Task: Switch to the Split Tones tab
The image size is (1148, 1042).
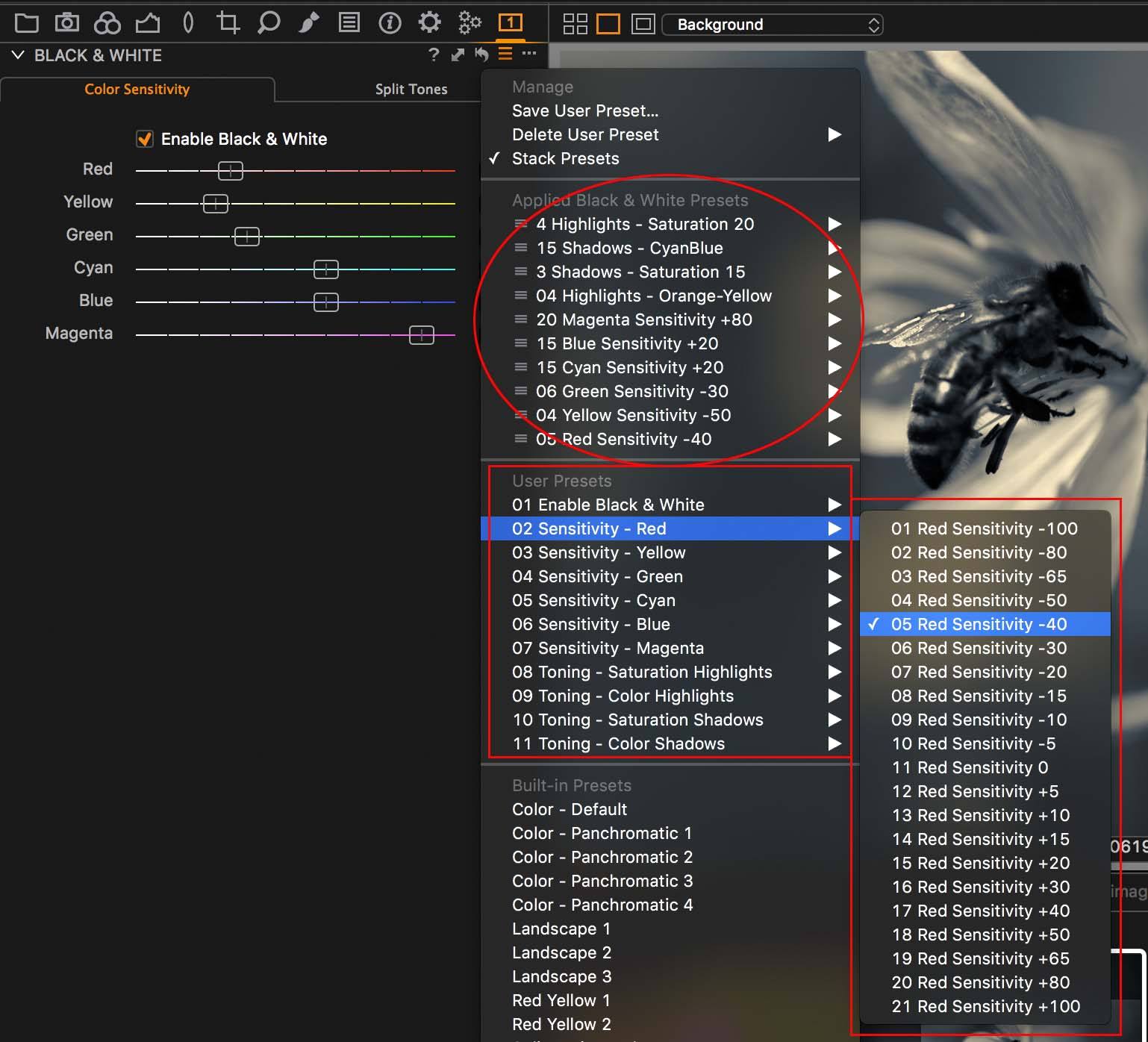Action: click(411, 89)
